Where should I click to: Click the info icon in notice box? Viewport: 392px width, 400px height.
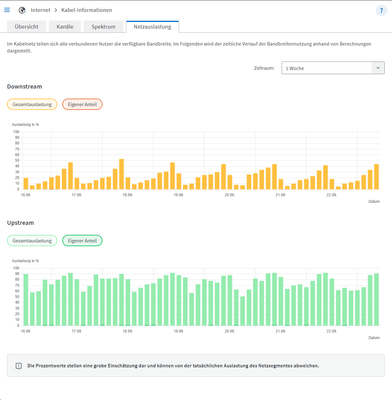pyautogui.click(x=19, y=366)
